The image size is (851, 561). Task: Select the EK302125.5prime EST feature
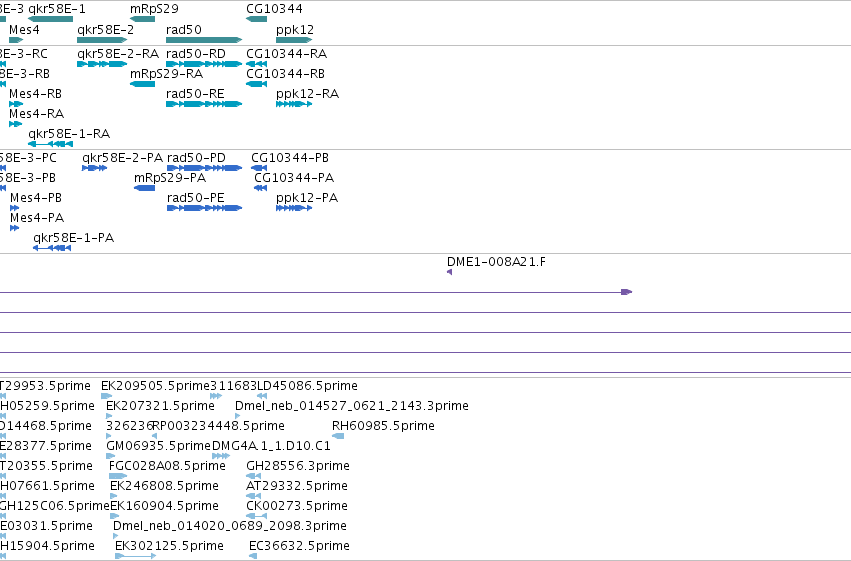(136, 556)
